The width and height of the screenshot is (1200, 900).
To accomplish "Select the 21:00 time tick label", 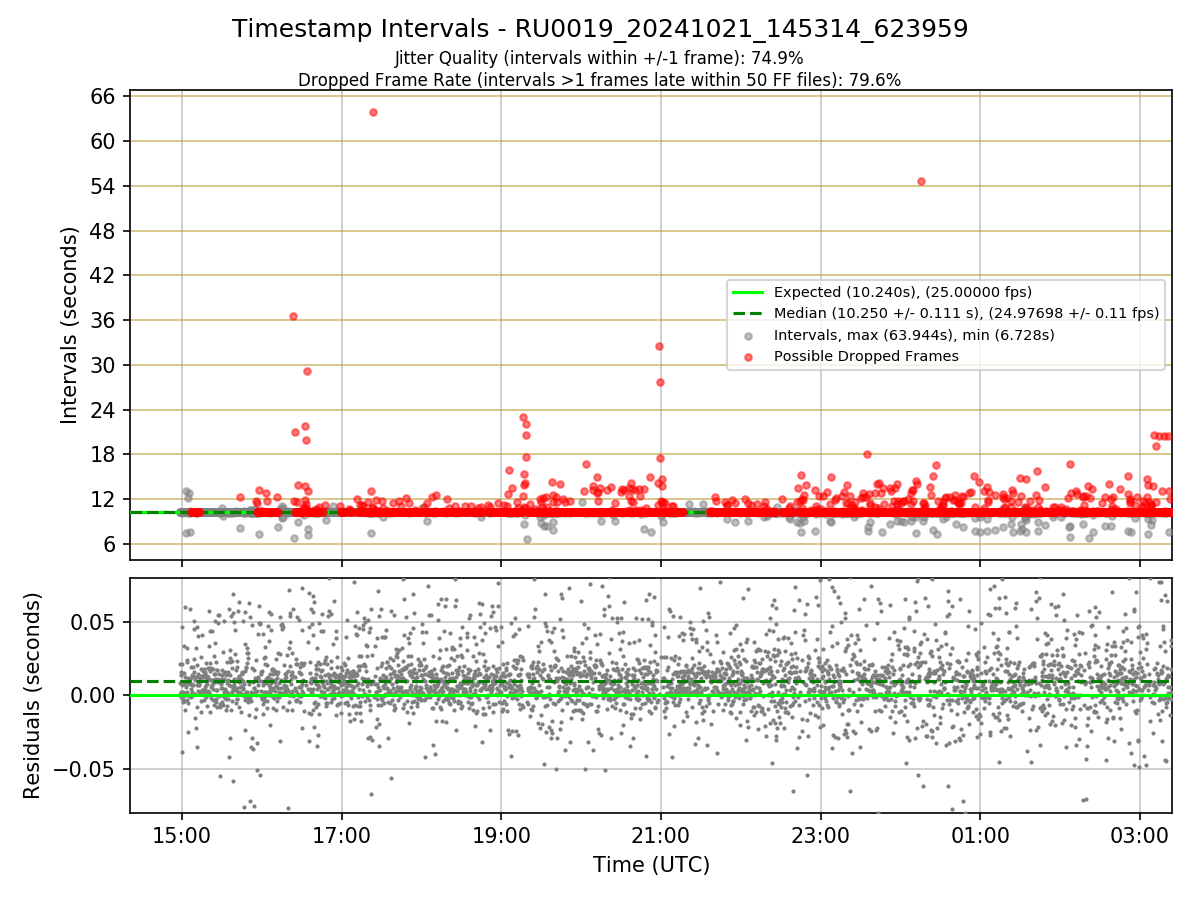I will 661,834.
